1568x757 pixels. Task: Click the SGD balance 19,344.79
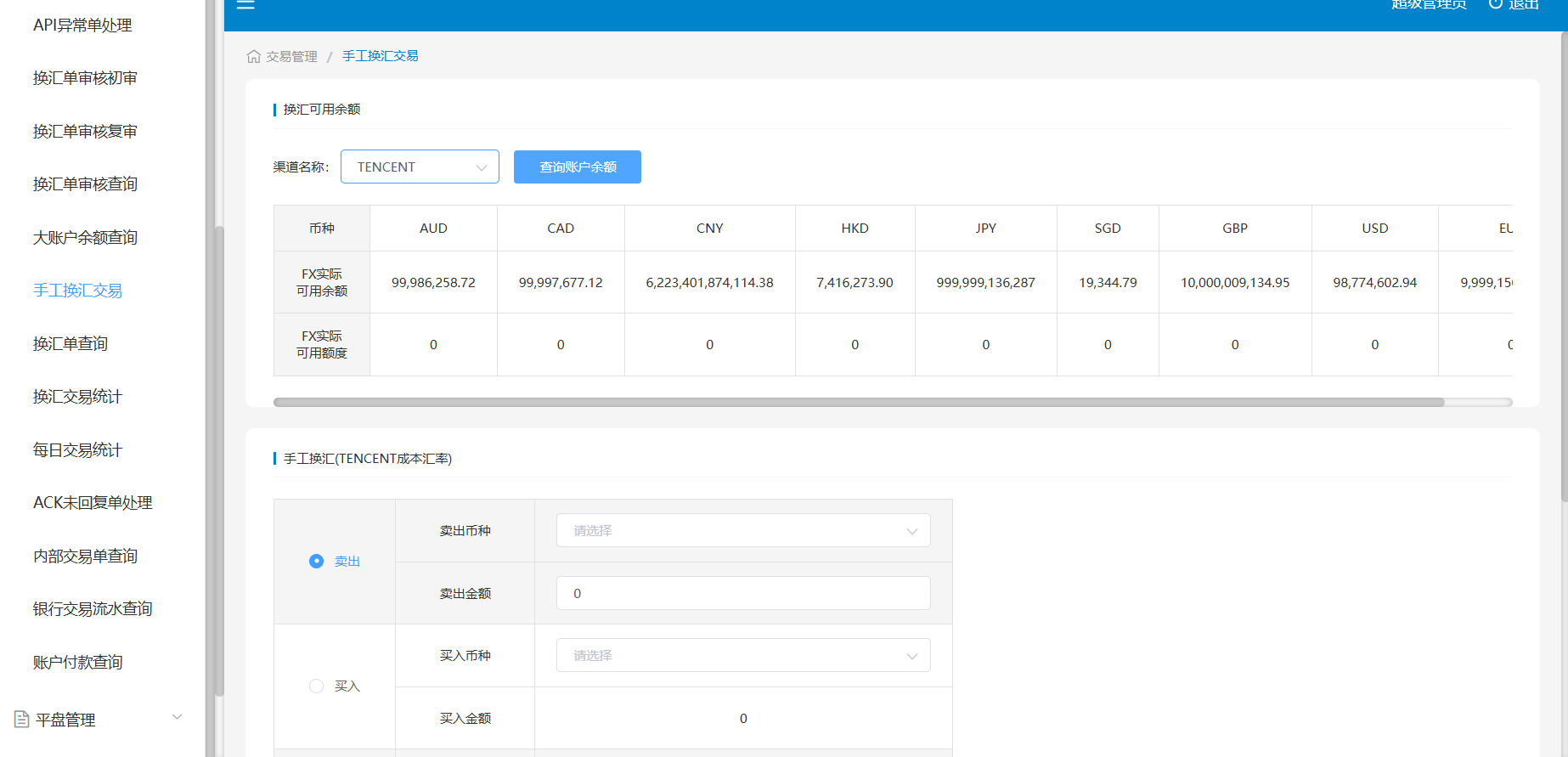[x=1108, y=283]
